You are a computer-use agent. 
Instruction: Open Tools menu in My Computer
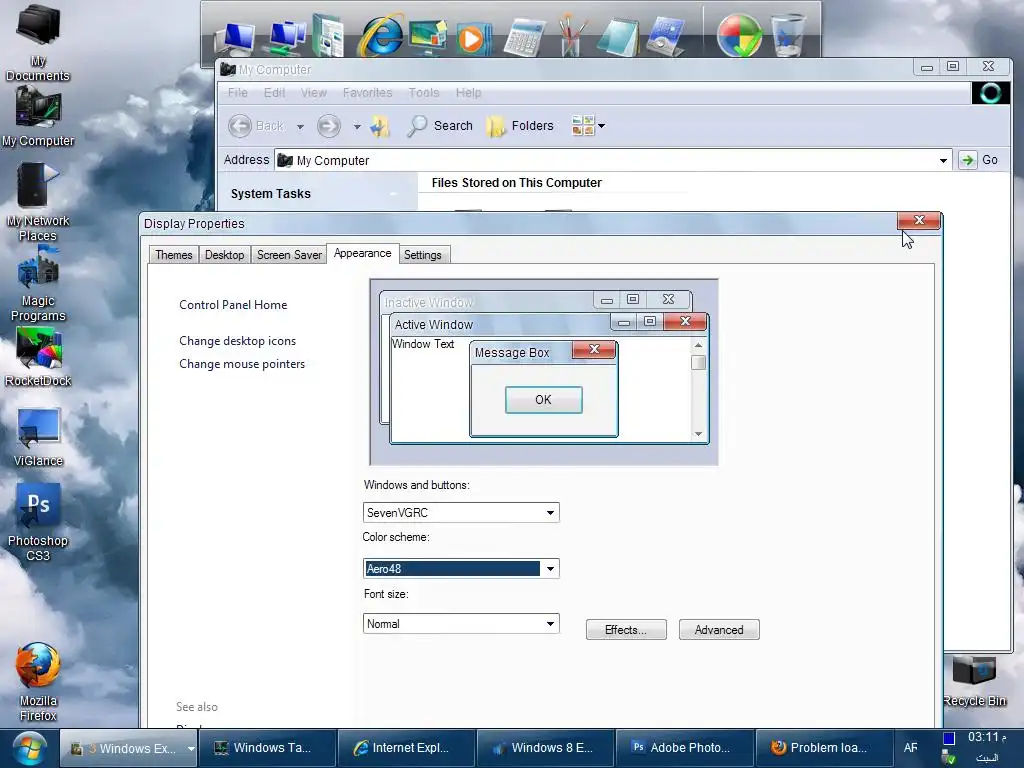pyautogui.click(x=424, y=93)
